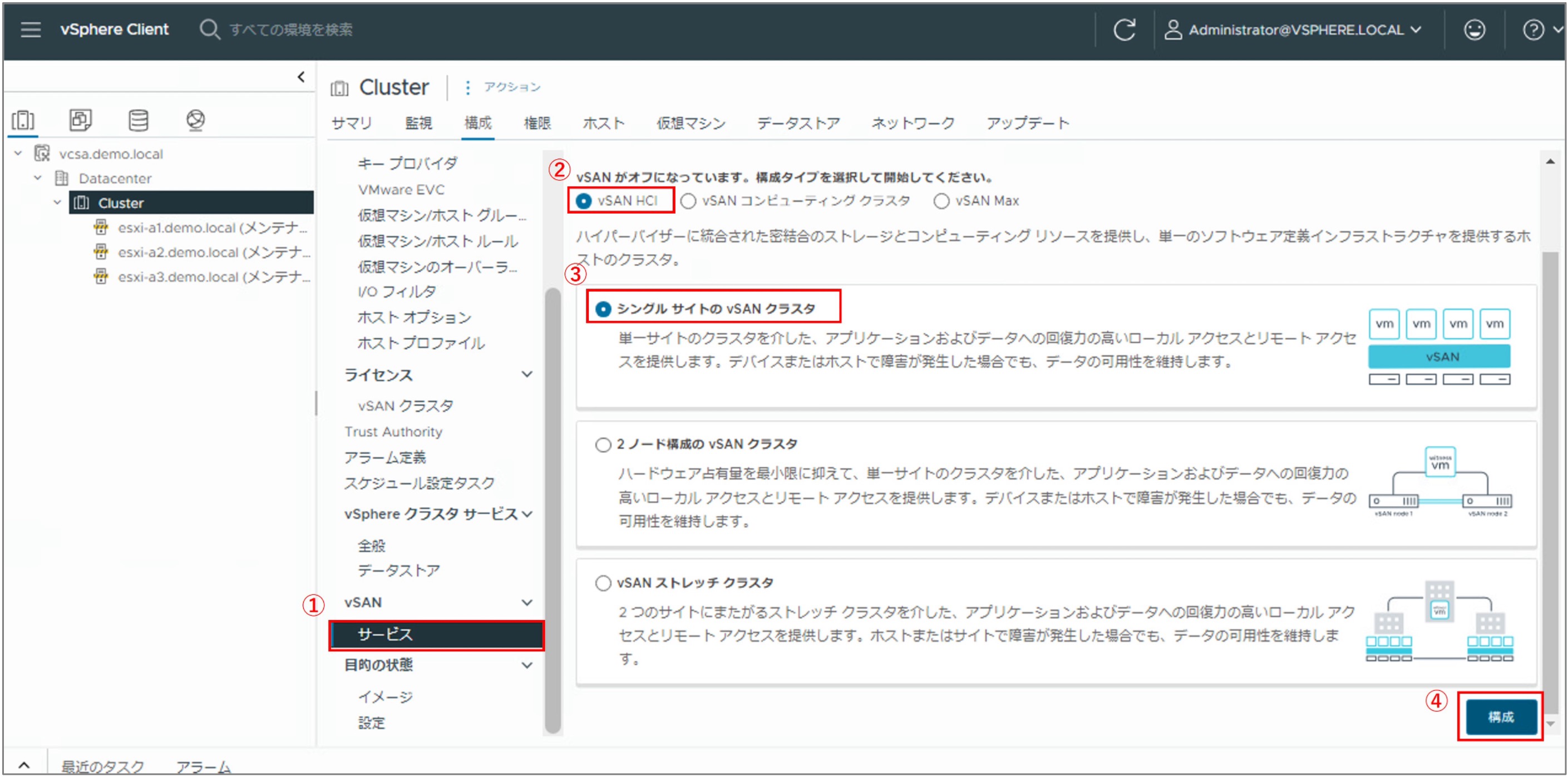Switch to the データストア tab
1568x777 pixels.
click(798, 123)
